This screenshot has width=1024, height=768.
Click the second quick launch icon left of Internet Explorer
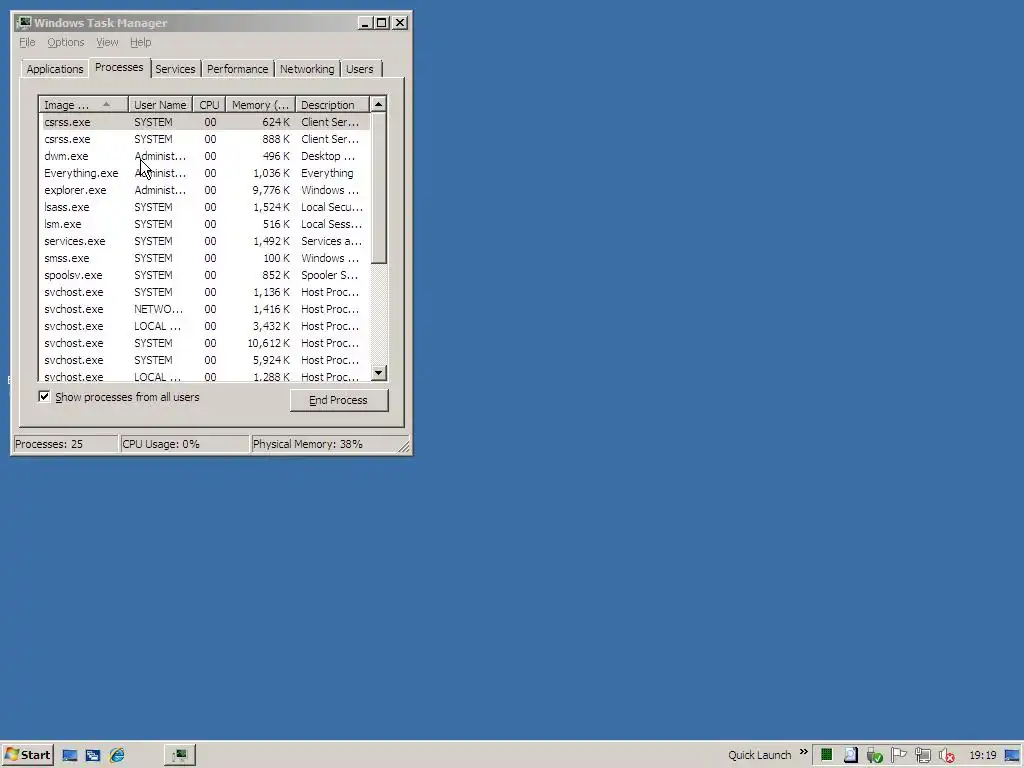pos(93,755)
